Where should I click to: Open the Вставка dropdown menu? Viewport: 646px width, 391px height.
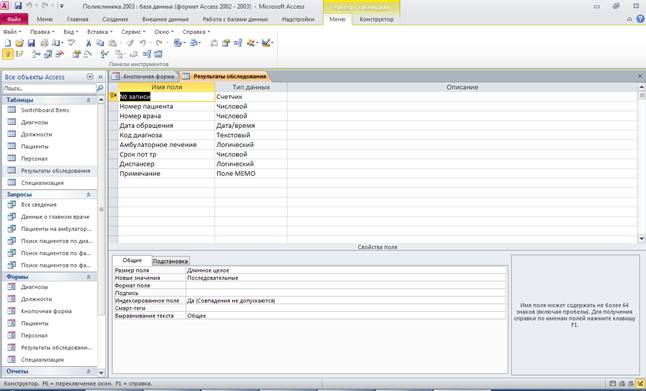[100, 32]
